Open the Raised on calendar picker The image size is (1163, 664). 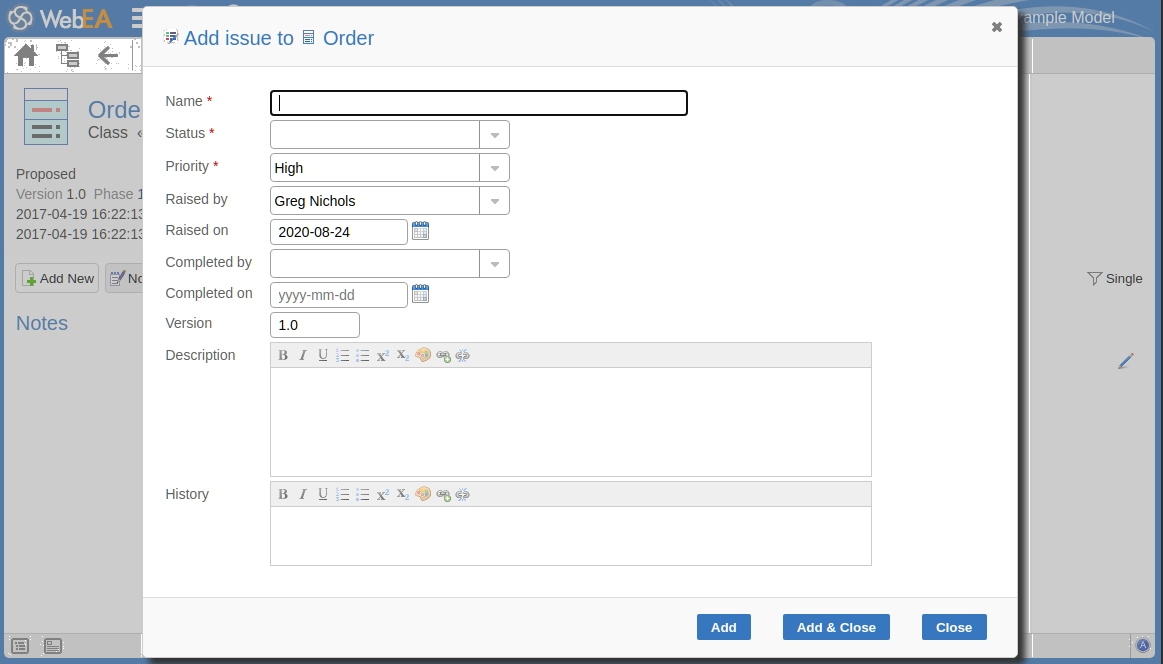point(420,231)
